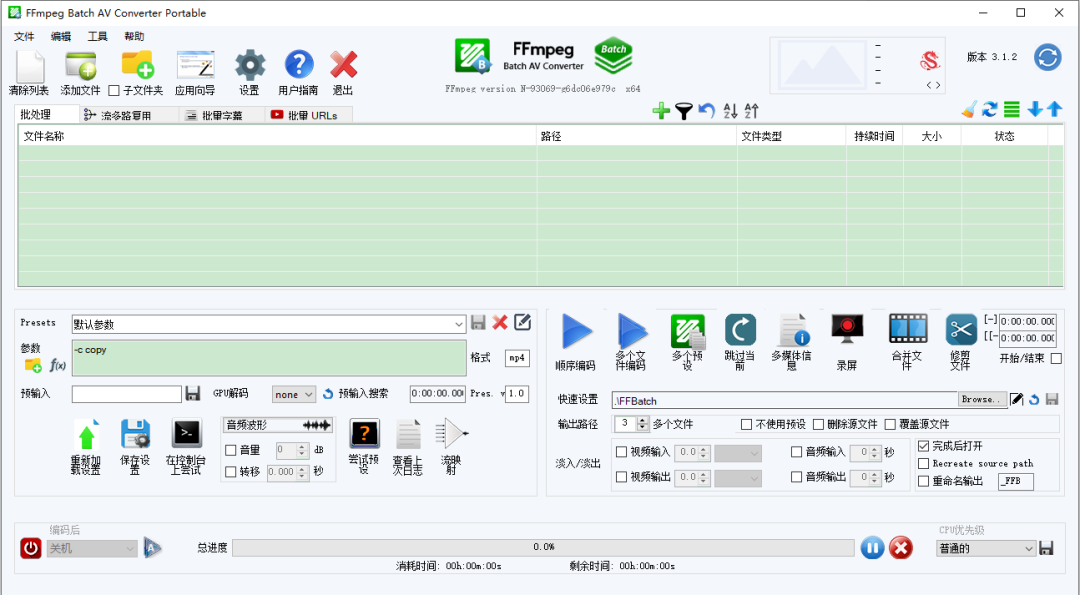Viewport: 1080px width, 595px height.
Task: Sort list A to Z ascending
Action: pyautogui.click(x=730, y=111)
